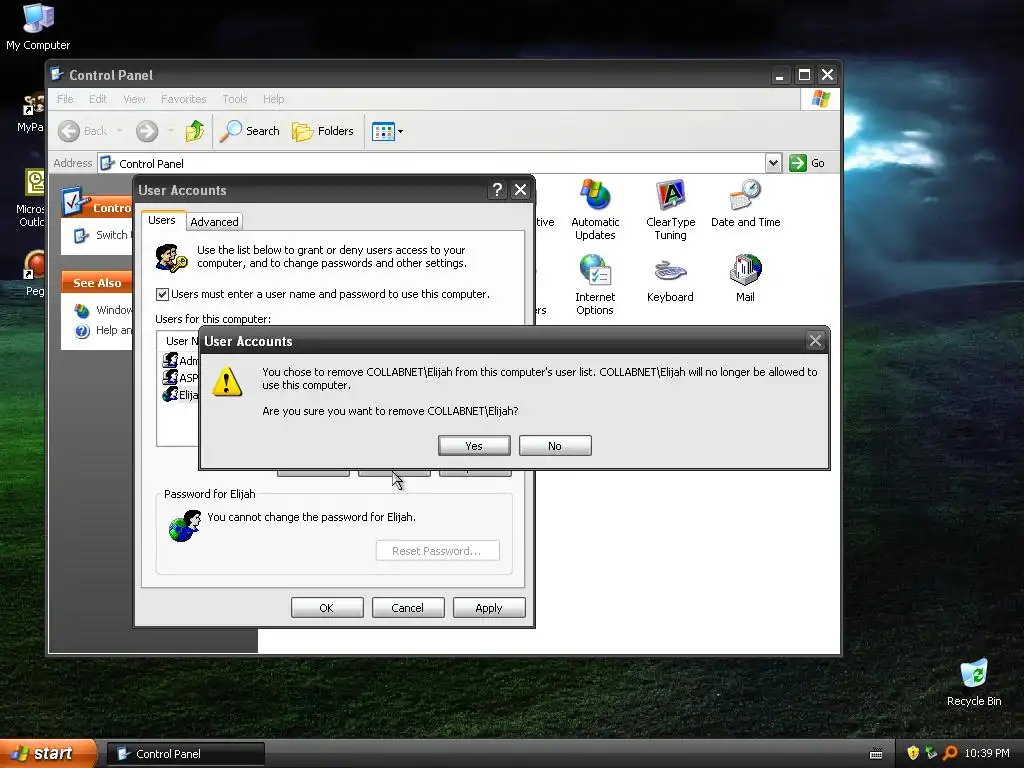Image resolution: width=1024 pixels, height=768 pixels.
Task: Select the ASP user row
Action: point(180,377)
